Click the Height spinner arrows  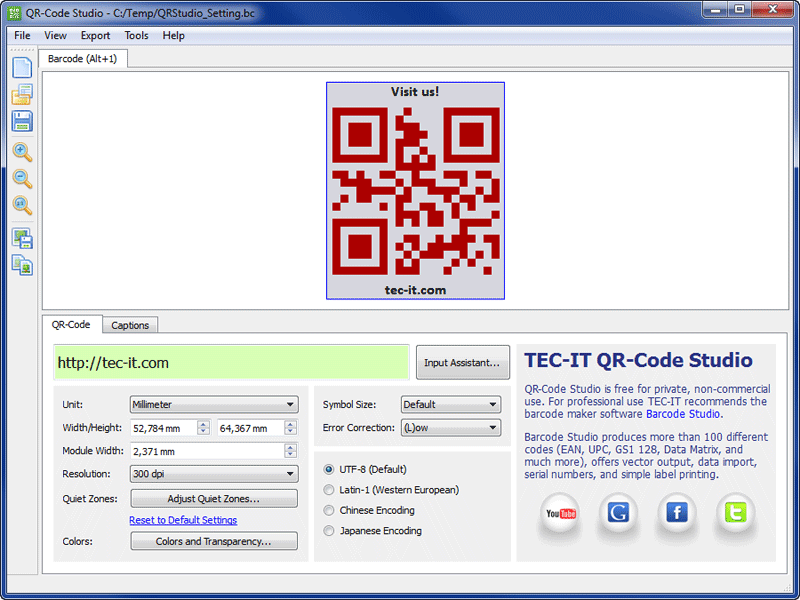(x=290, y=428)
